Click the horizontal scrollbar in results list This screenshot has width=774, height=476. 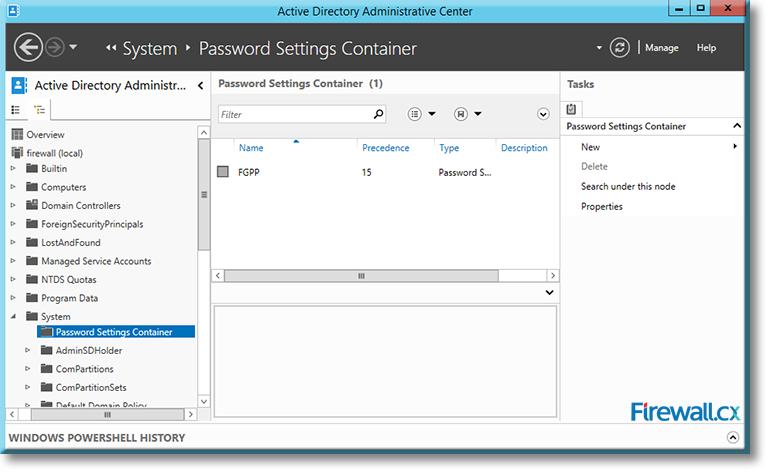pos(361,276)
